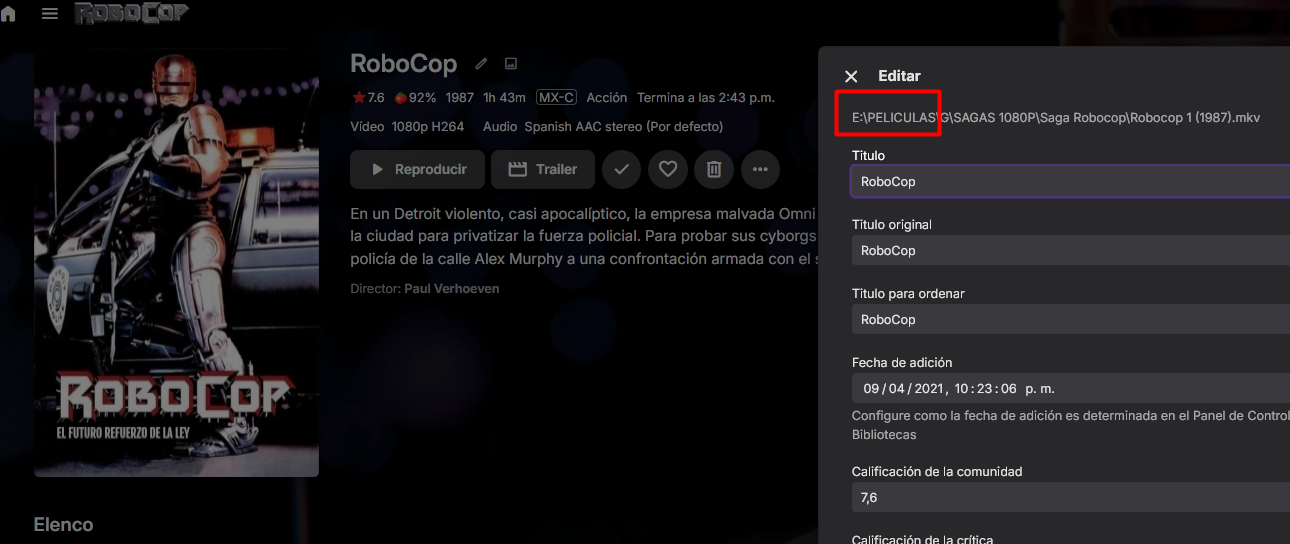Open the Trailer button
The image size is (1290, 544).
(x=542, y=169)
